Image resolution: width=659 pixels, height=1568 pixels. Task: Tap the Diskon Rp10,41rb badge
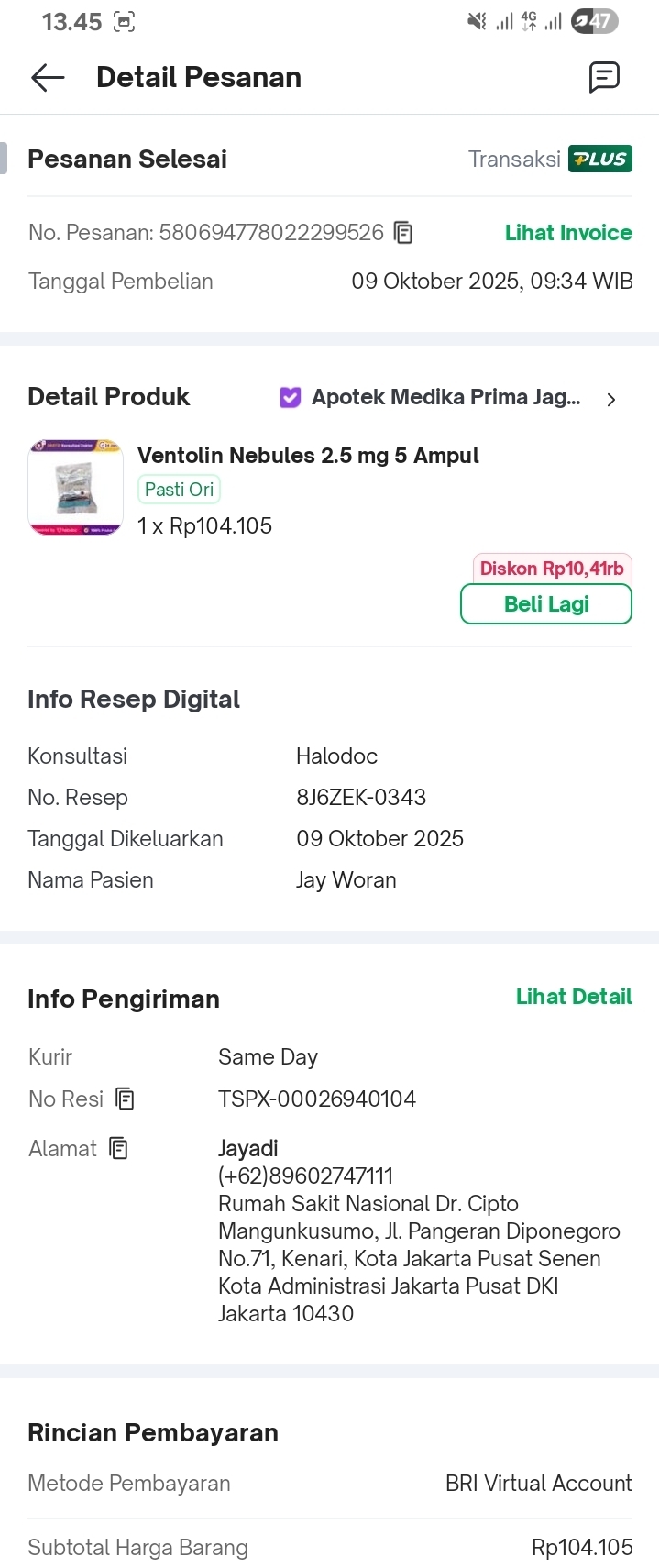coord(552,569)
